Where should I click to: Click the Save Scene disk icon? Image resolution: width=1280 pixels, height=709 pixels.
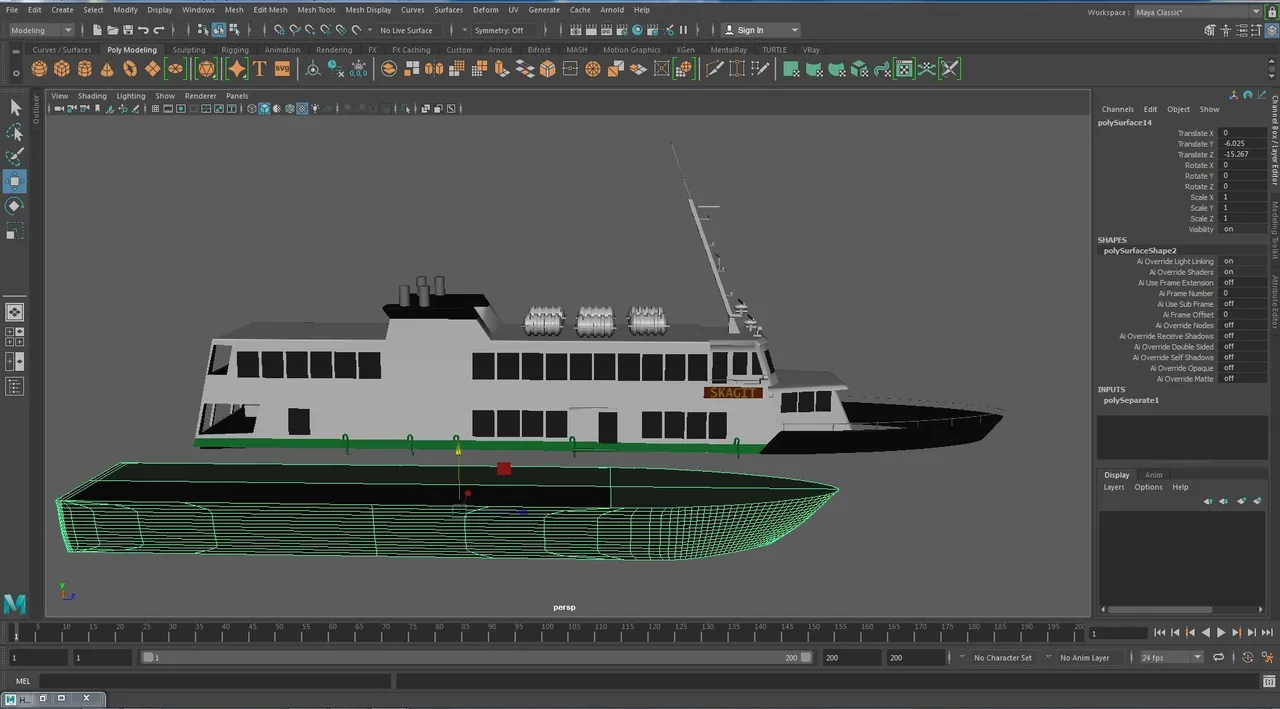tap(127, 30)
